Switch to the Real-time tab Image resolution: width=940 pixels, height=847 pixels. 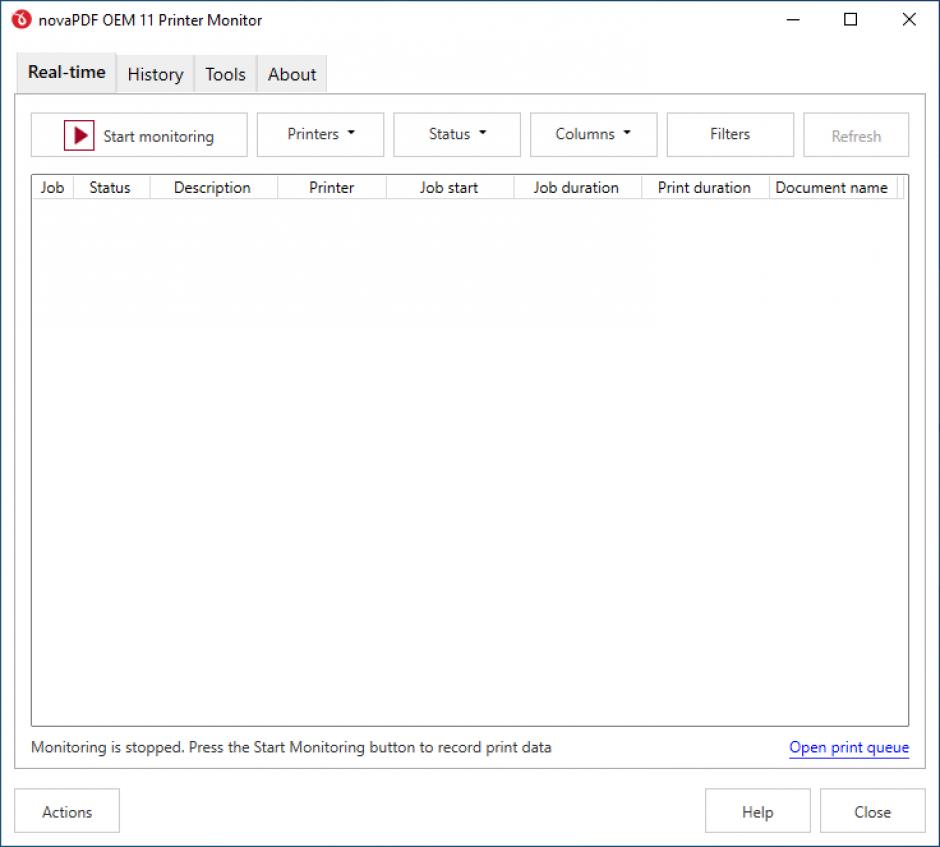pos(67,73)
